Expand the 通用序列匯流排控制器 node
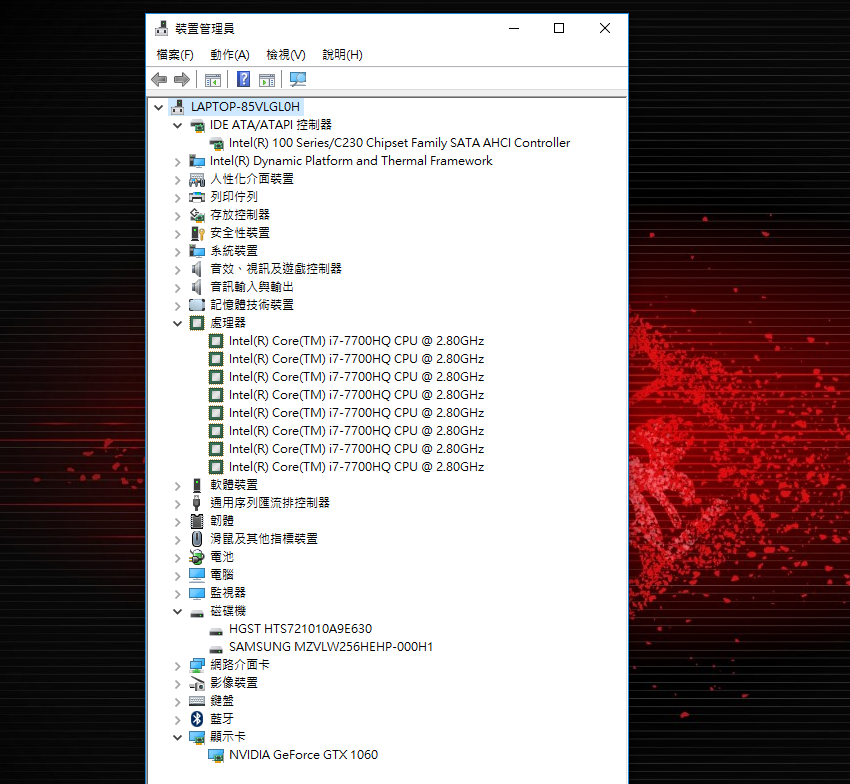 pos(177,503)
